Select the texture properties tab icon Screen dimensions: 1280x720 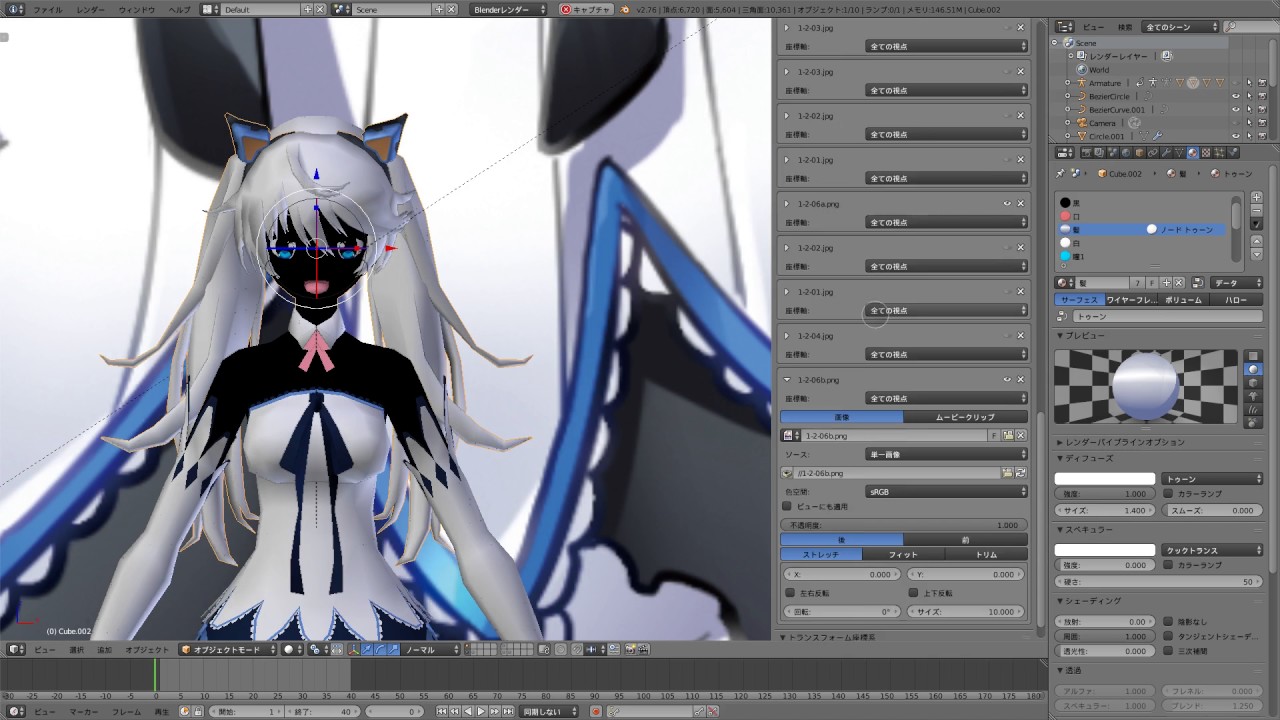[1205, 152]
